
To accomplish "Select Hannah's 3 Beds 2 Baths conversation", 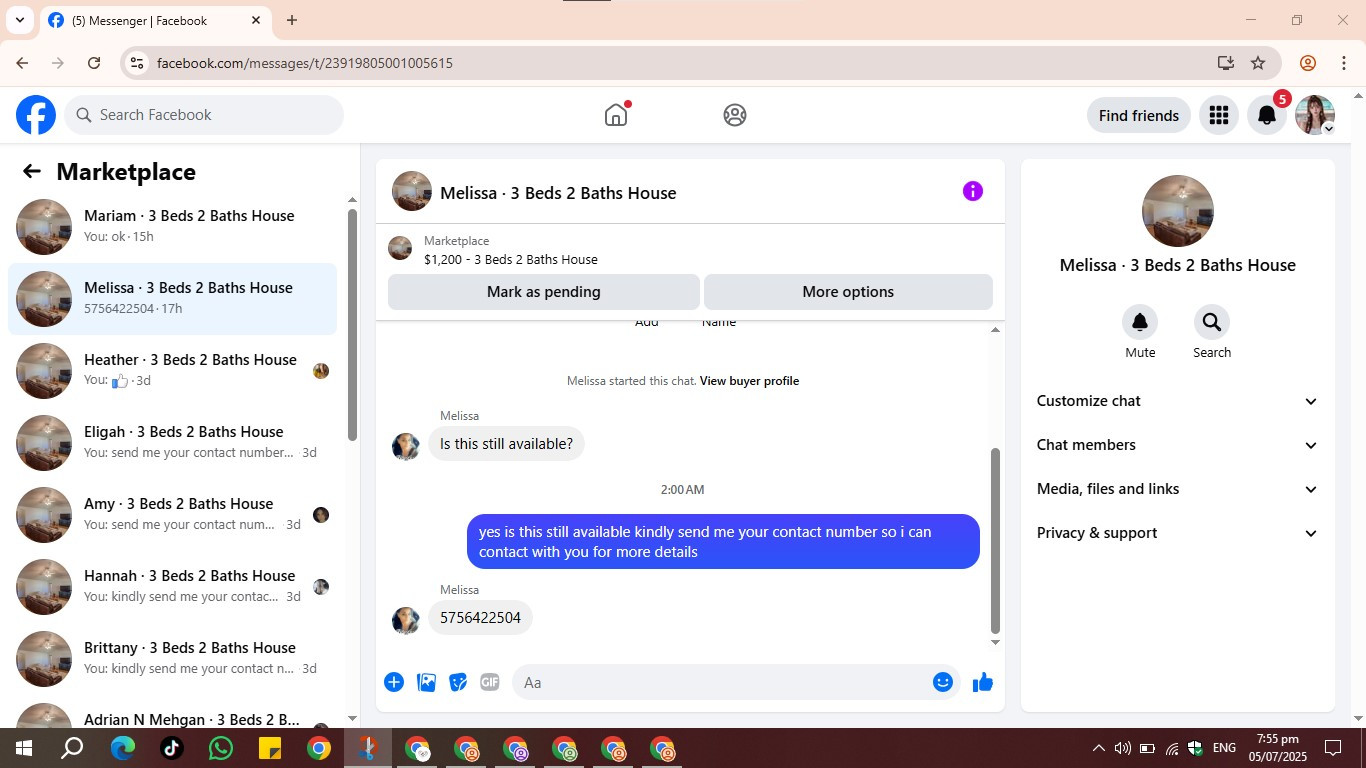I will 172,586.
